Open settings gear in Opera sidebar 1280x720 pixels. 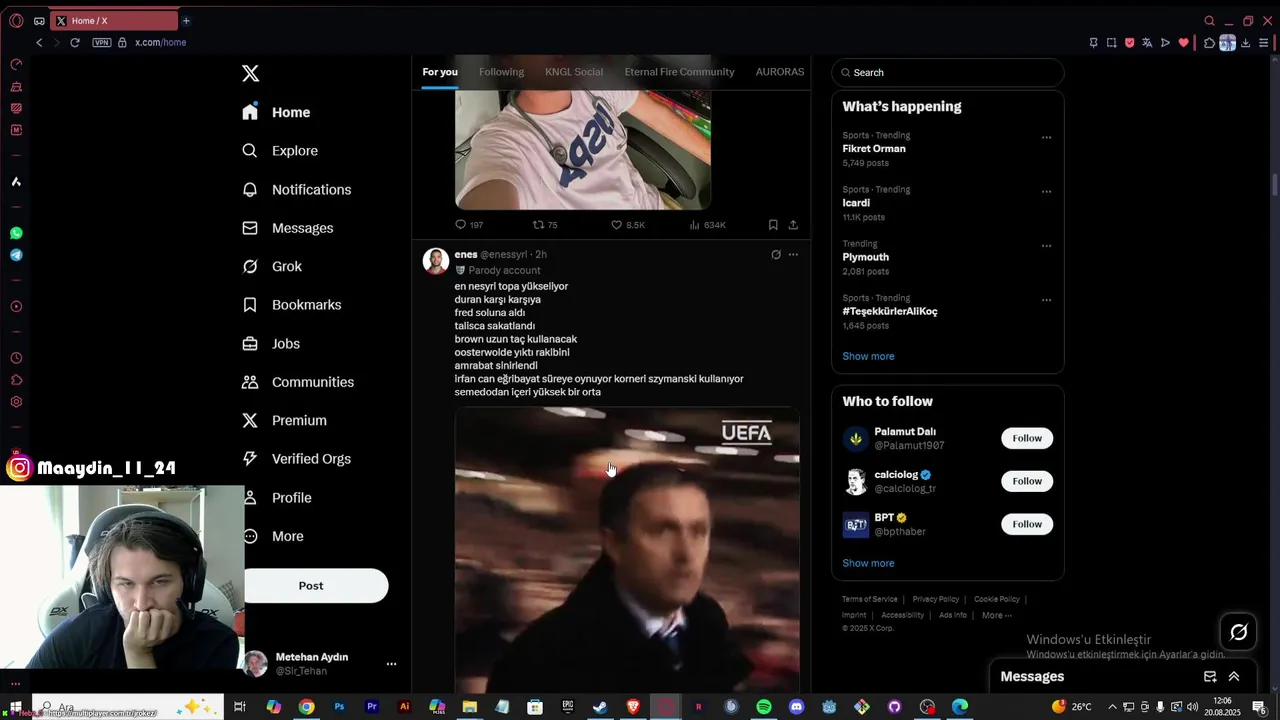16,402
